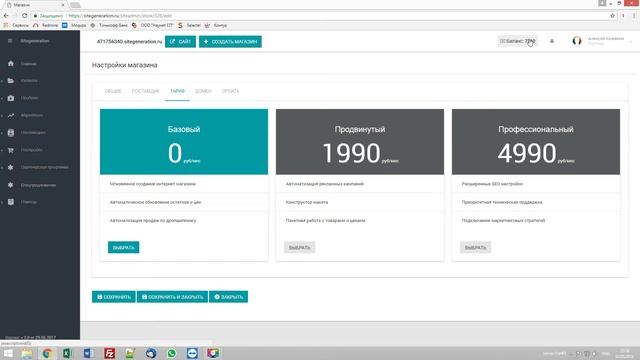Choose the Базовый plan with ВЫБРАТЬ
The width and height of the screenshot is (640, 360).
click(x=124, y=247)
